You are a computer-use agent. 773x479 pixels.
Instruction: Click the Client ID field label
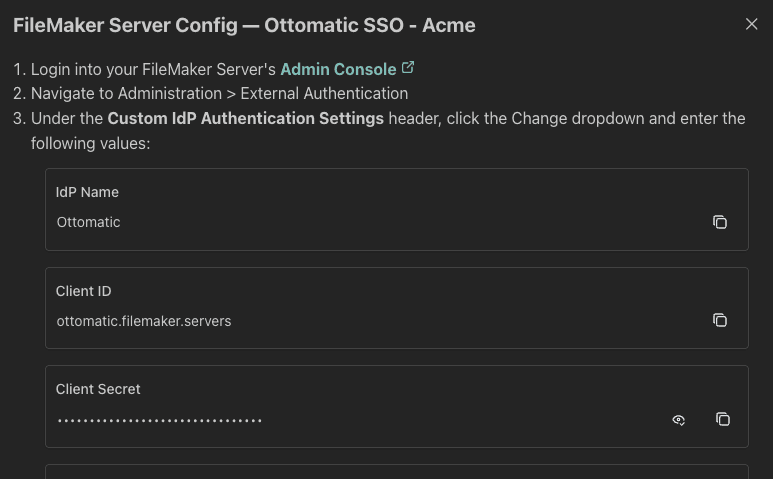tap(83, 291)
